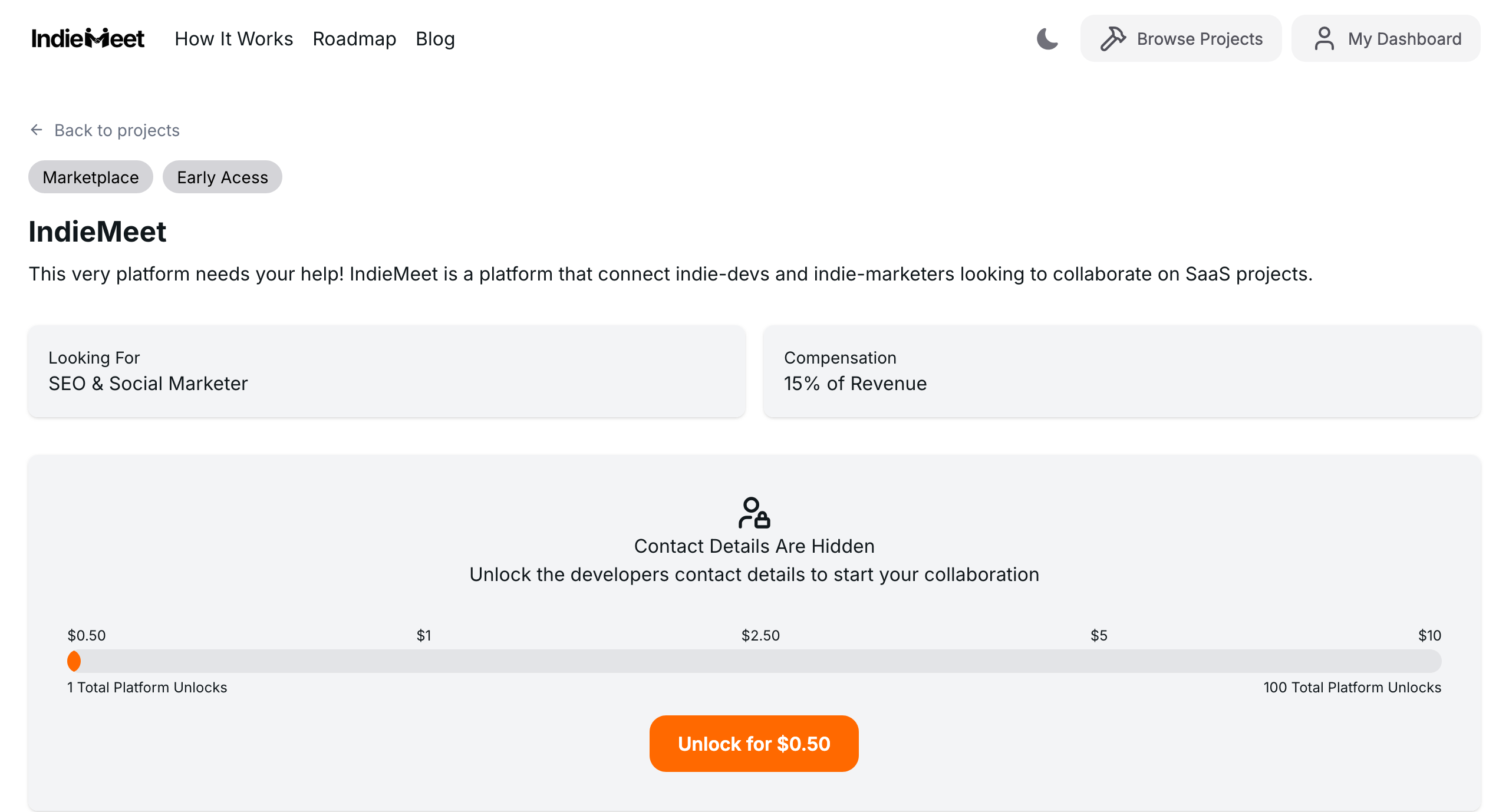Click the Marketplace tag
1509x812 pixels.
pos(90,177)
